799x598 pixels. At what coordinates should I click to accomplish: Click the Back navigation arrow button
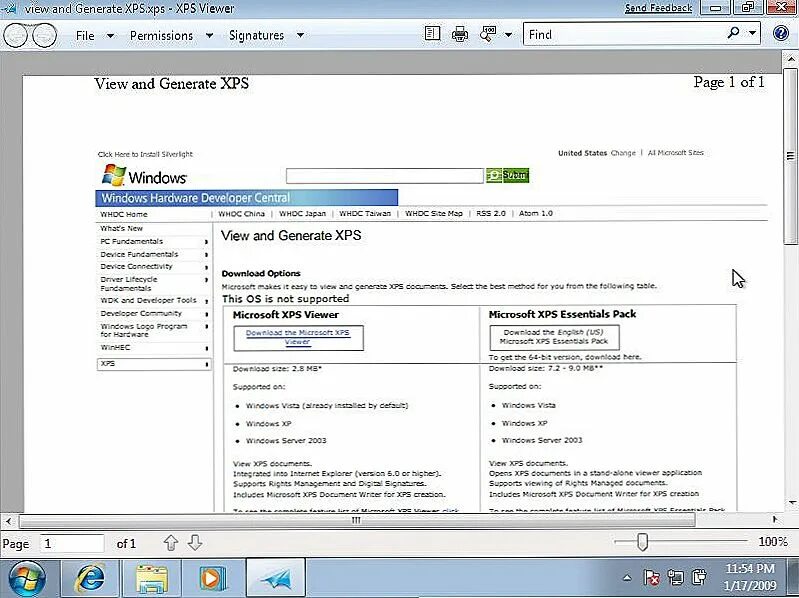click(x=15, y=35)
